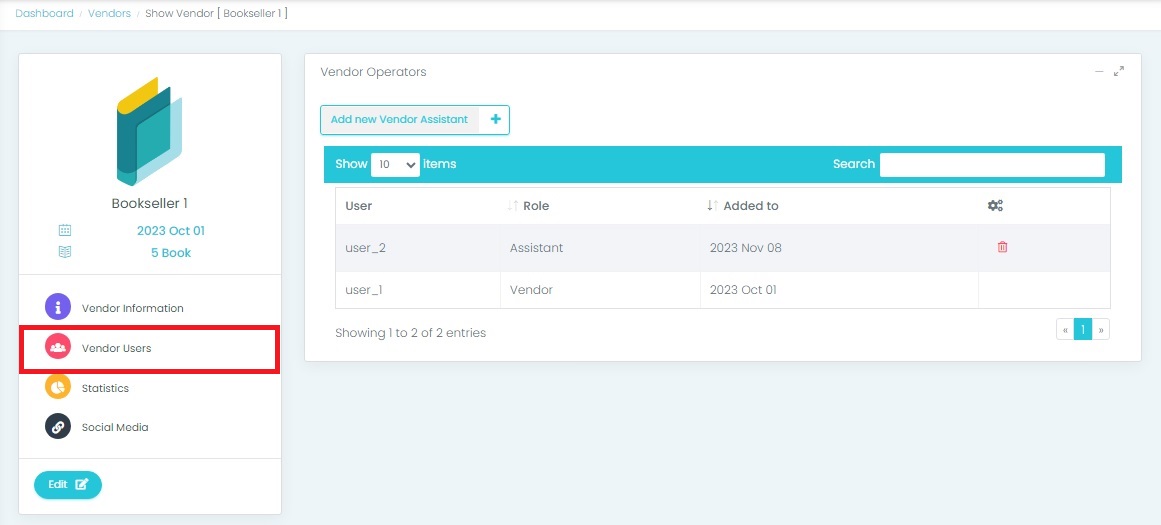The image size is (1161, 525).
Task: Click the red trash icon for user_2
Action: coord(1002,247)
